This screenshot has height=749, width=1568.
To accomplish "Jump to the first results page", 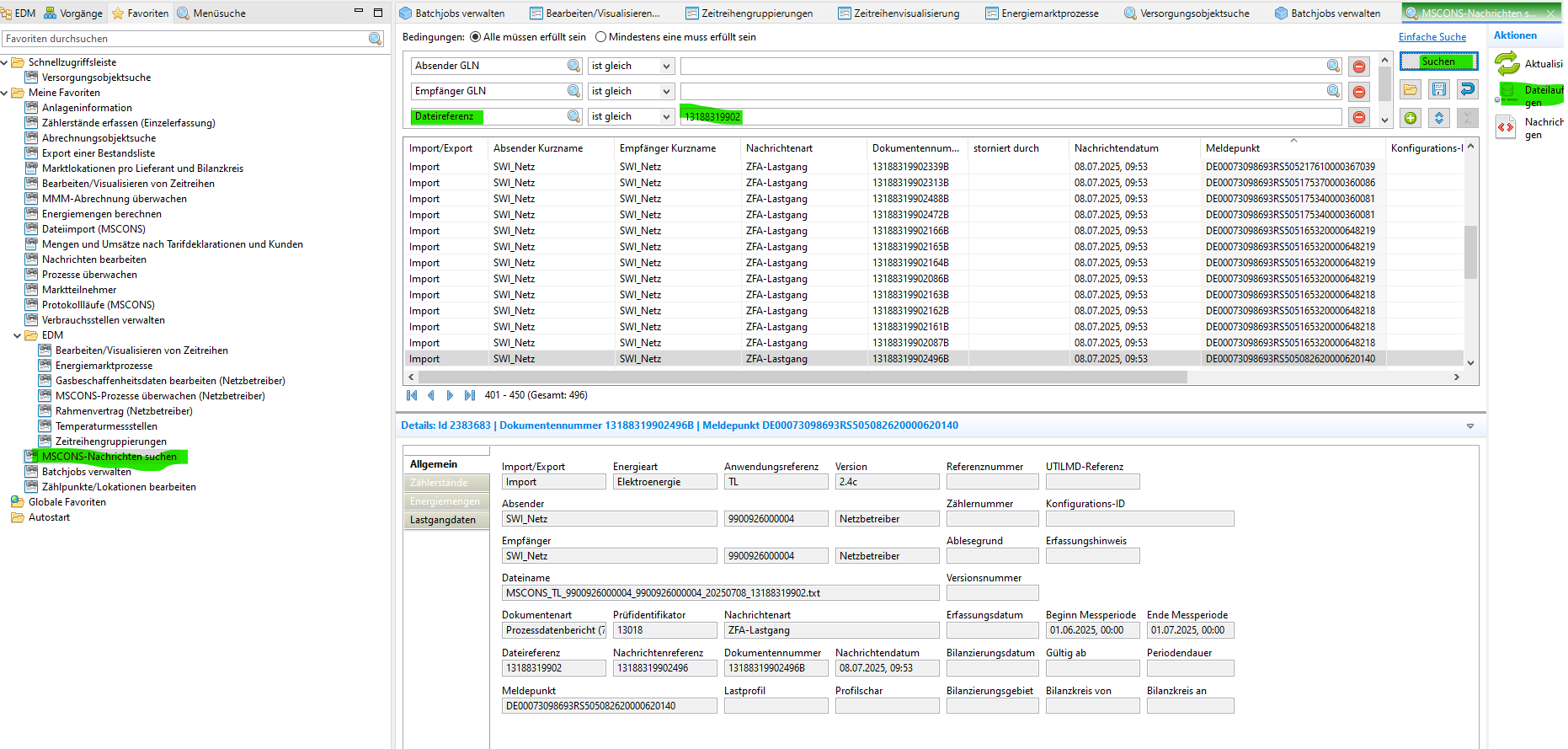I will pyautogui.click(x=412, y=395).
